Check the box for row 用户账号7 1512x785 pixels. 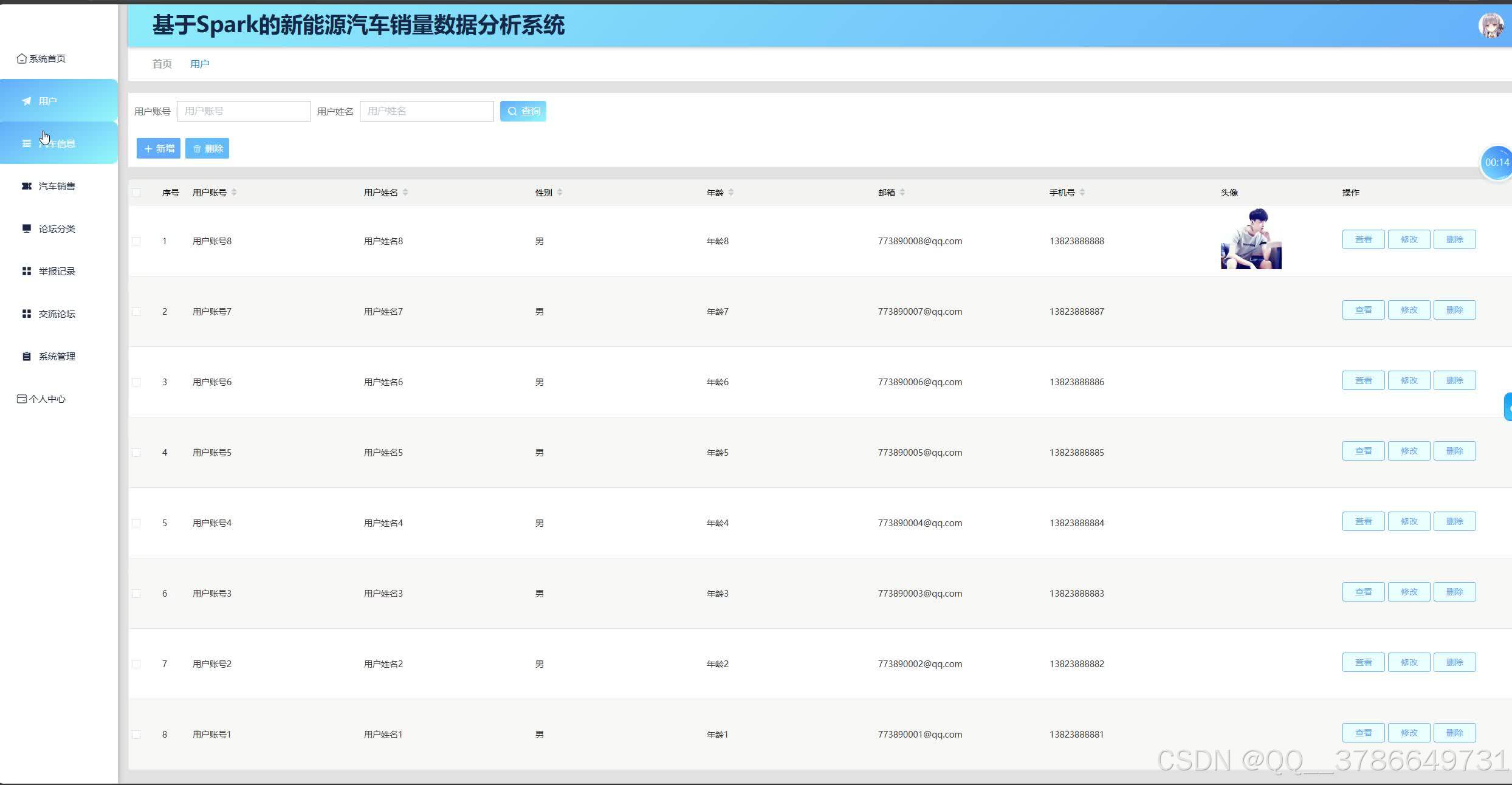136,312
